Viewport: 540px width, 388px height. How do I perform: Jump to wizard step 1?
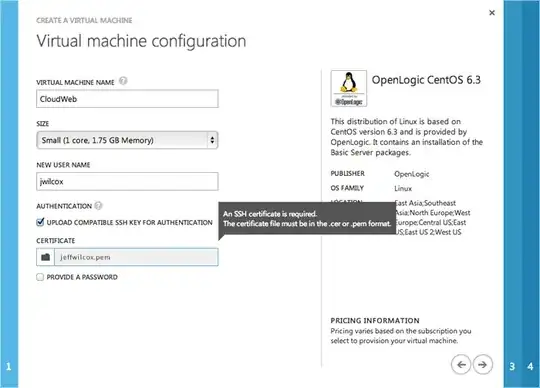point(9,366)
